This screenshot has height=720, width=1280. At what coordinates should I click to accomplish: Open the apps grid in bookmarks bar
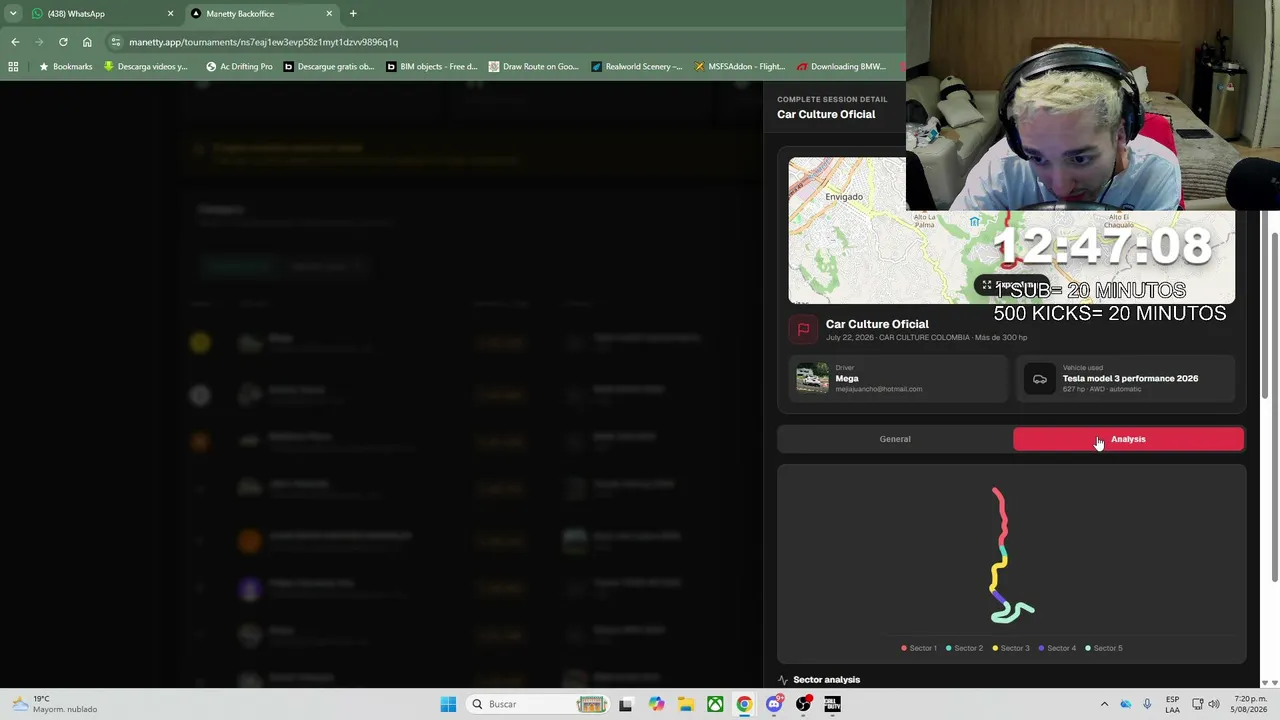pyautogui.click(x=13, y=67)
